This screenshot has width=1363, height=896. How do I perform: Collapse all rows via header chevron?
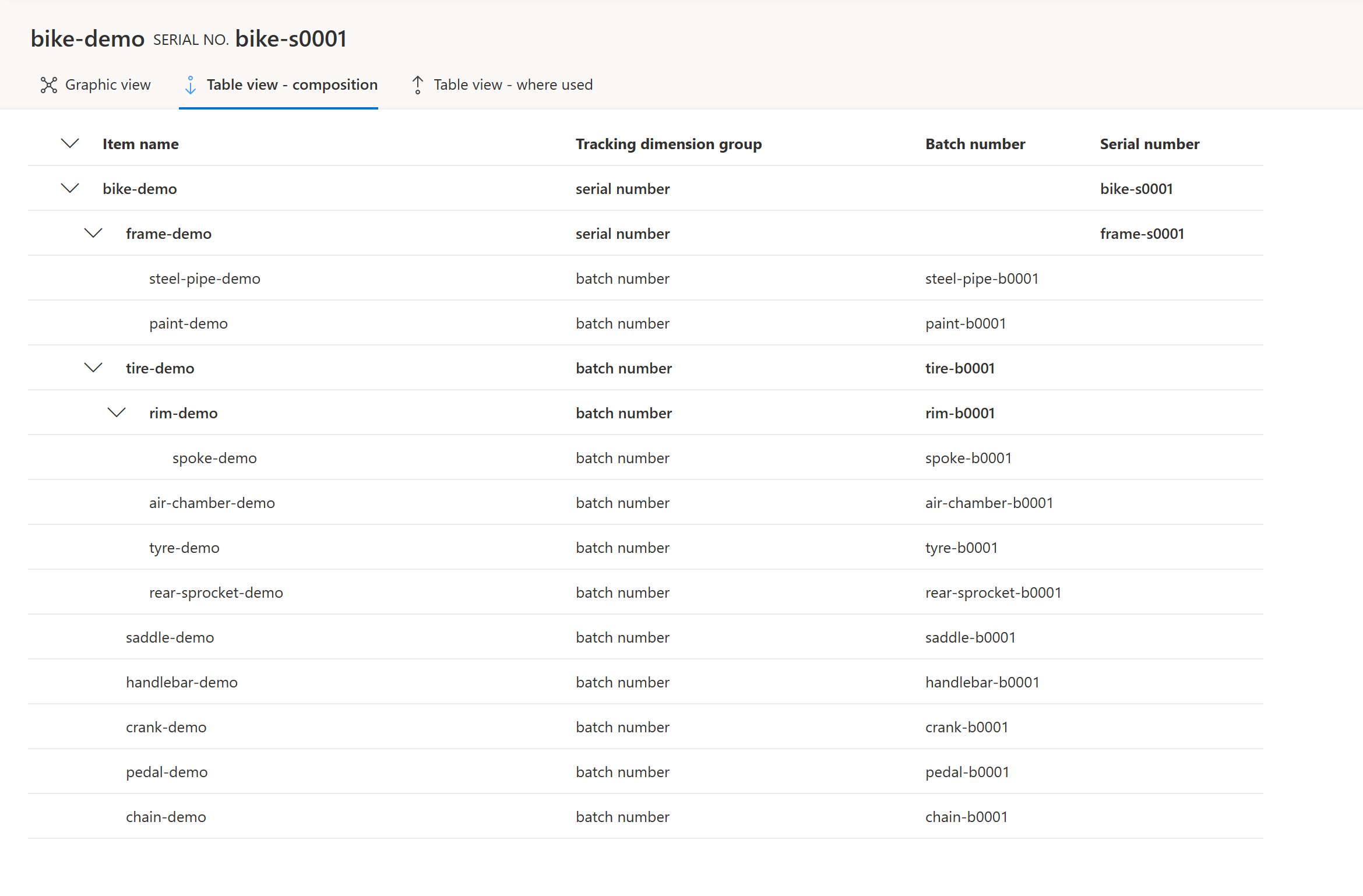[70, 143]
